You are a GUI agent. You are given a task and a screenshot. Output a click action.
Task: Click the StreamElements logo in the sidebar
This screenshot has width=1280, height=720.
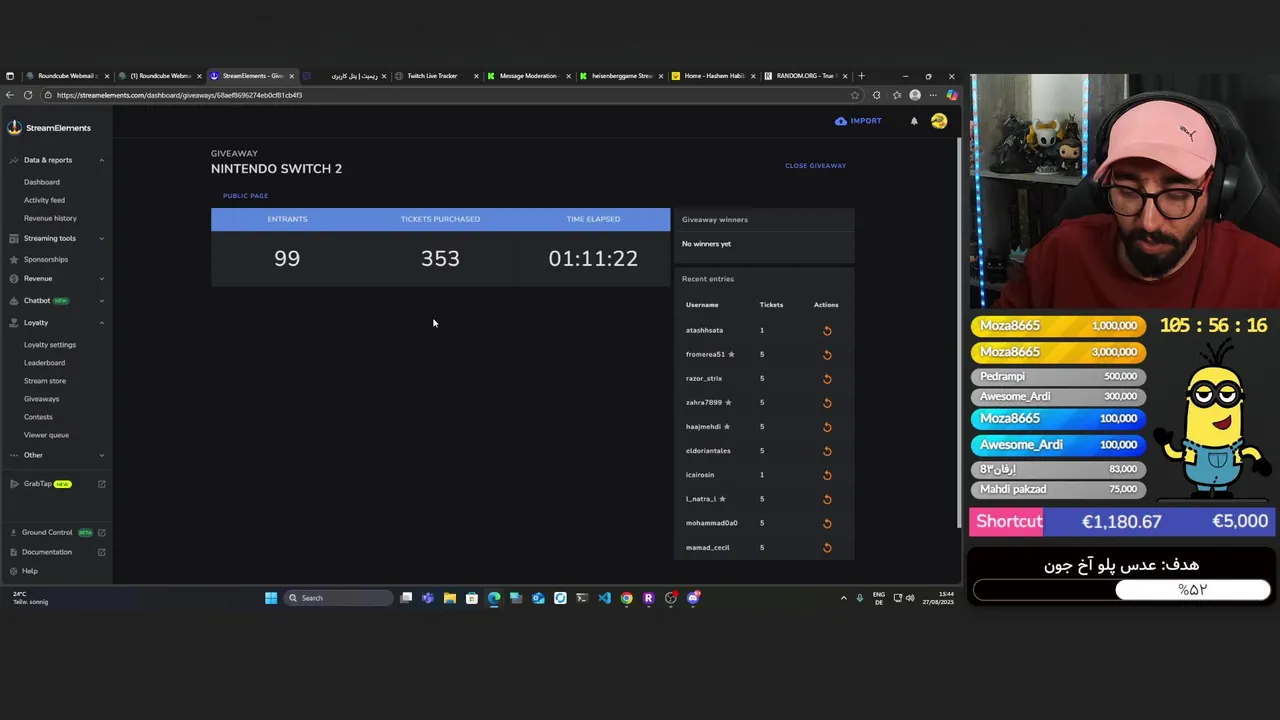point(50,128)
